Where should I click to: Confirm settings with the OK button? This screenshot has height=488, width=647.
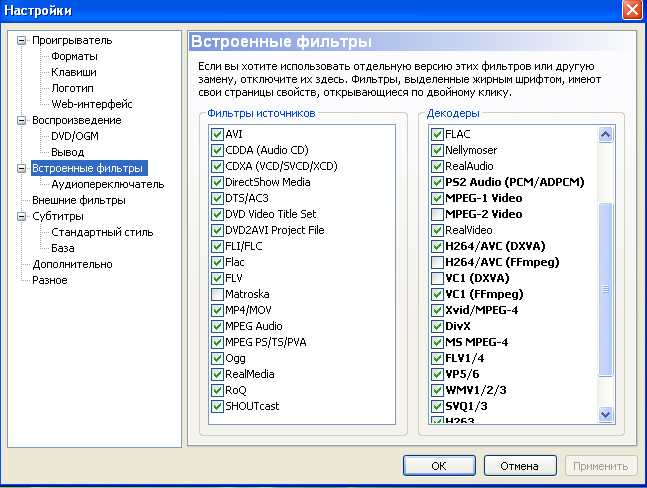(x=439, y=466)
